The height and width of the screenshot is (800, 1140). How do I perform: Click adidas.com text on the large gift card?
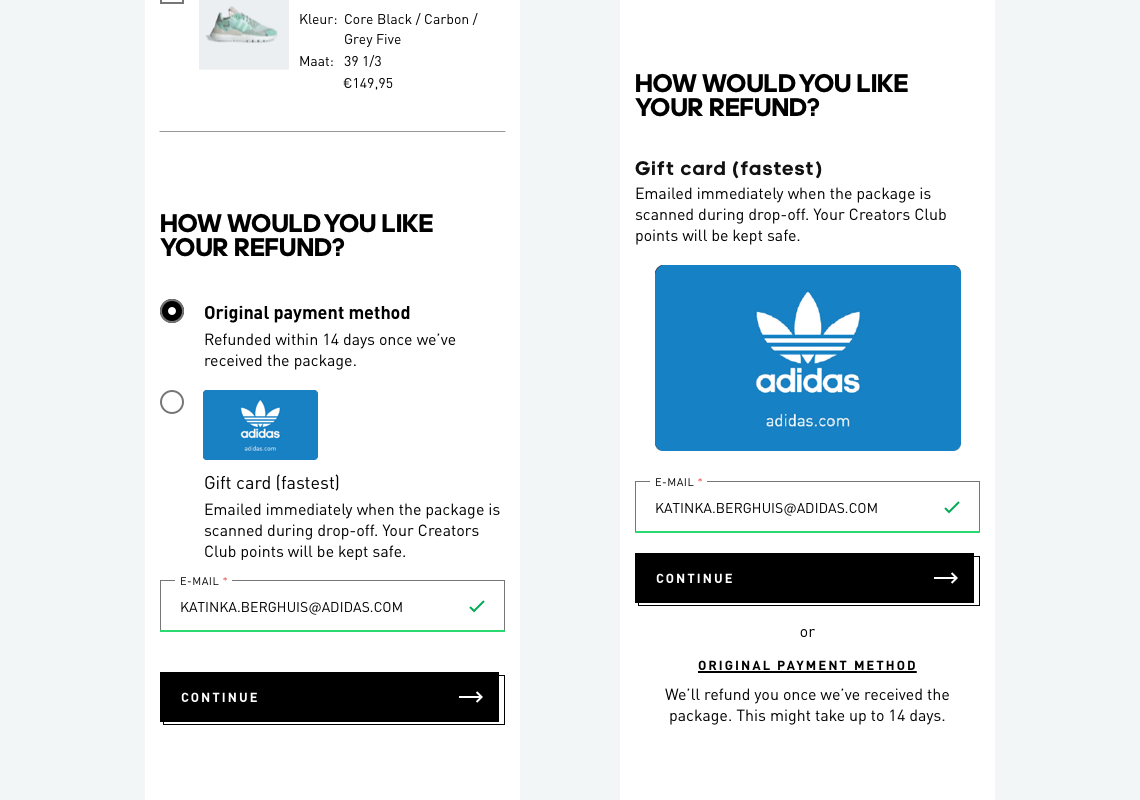coord(808,421)
